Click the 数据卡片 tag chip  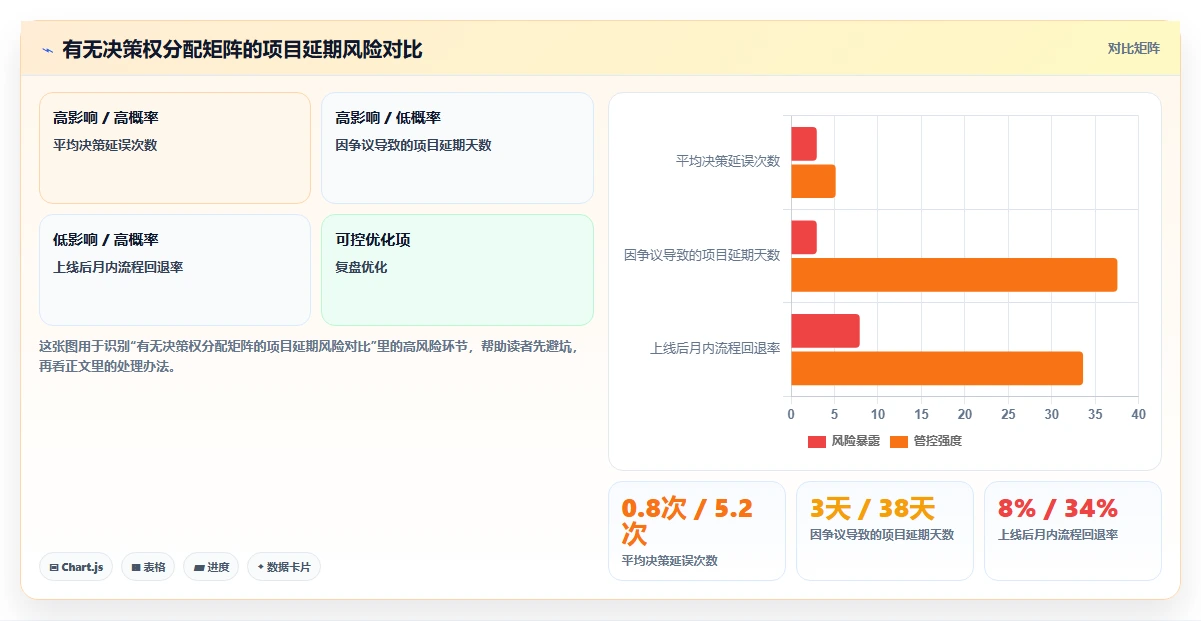pyautogui.click(x=284, y=567)
